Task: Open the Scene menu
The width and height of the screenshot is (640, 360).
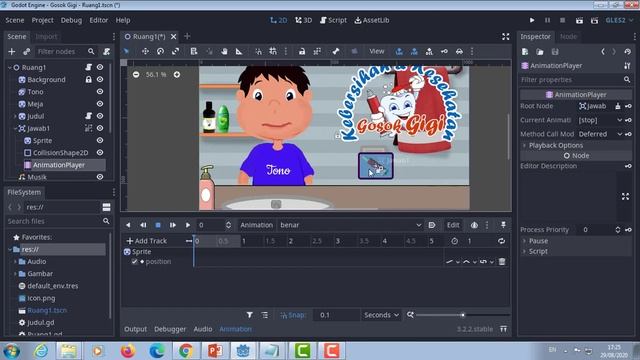Action: [x=15, y=20]
